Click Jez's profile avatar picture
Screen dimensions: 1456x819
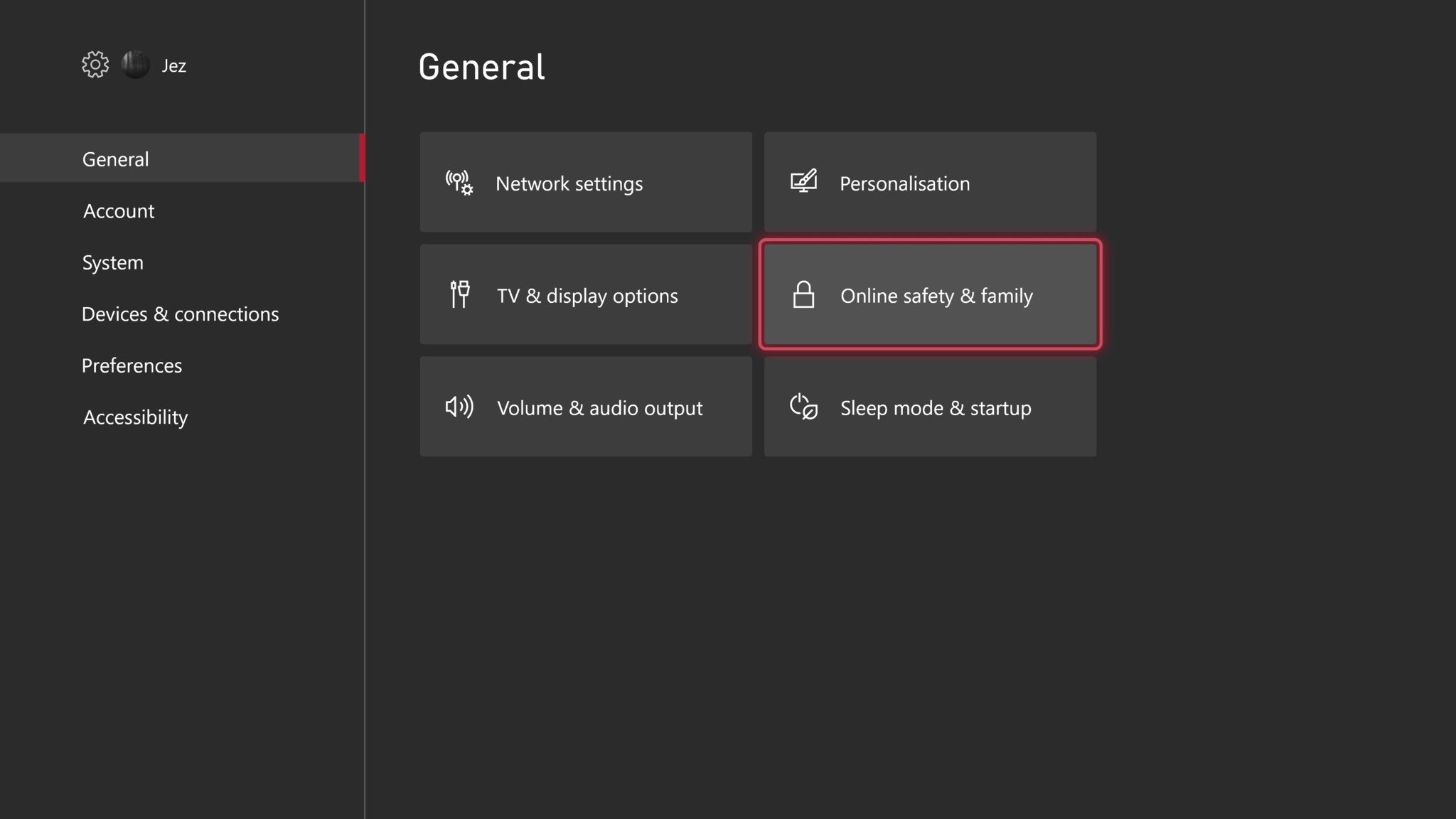coord(135,65)
